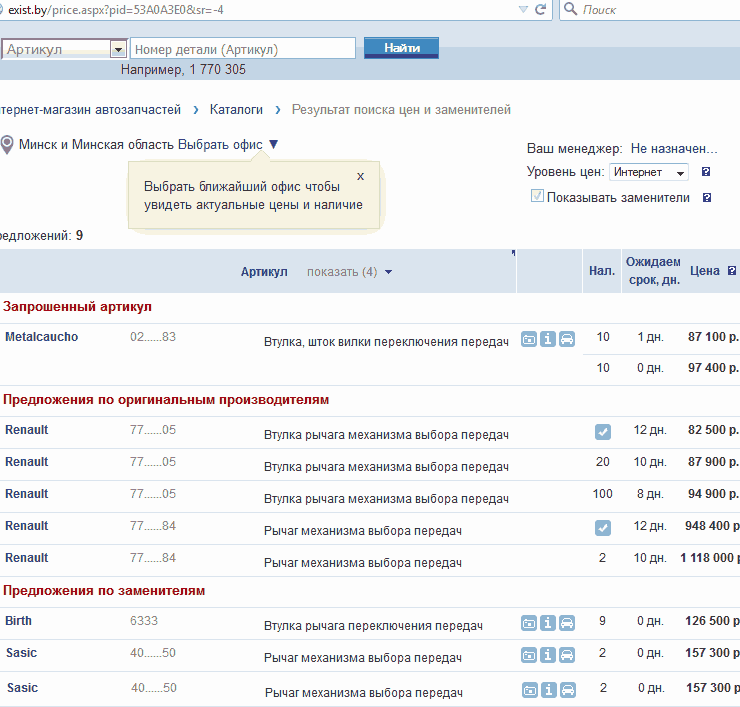Click the location pin beside Минск

(7, 144)
